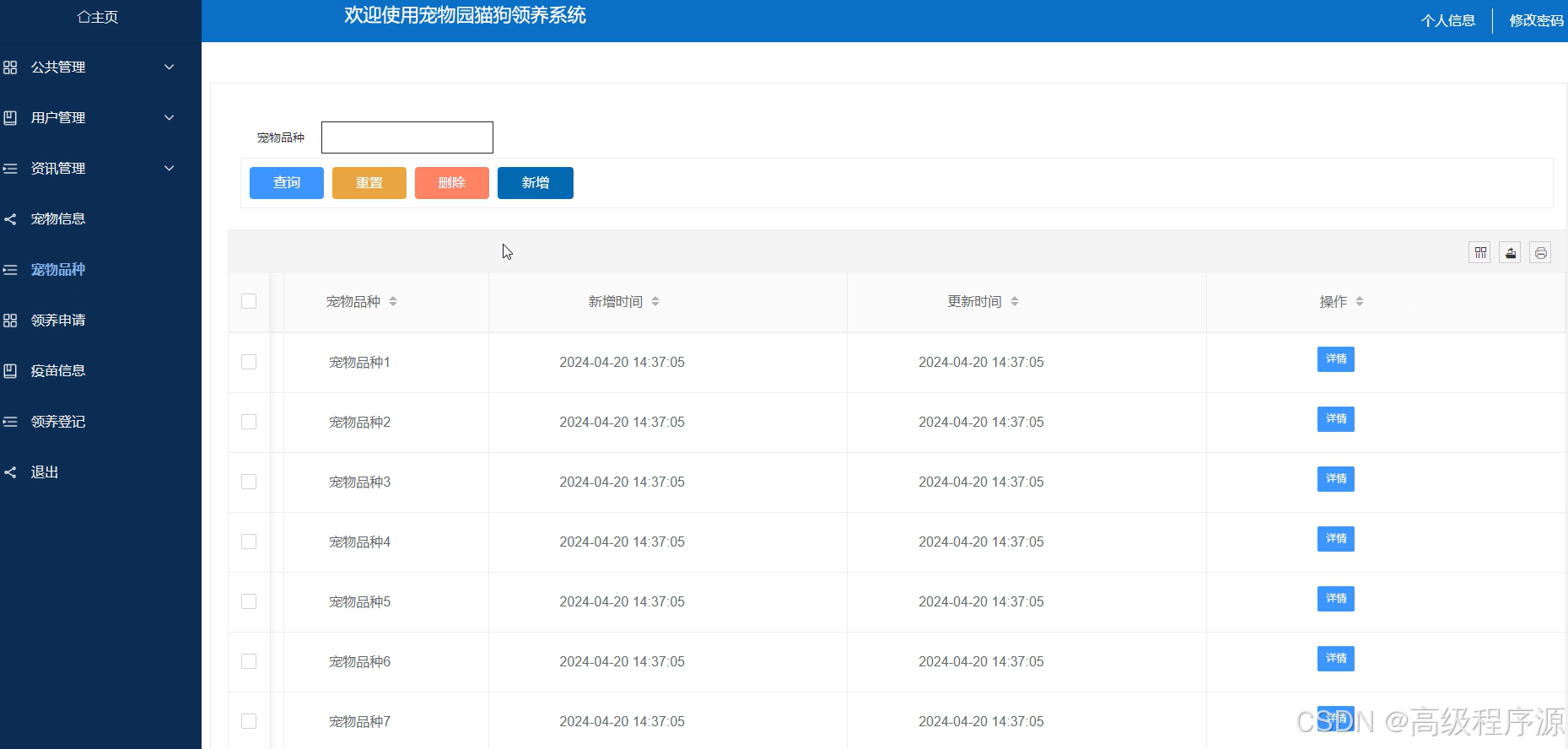Screen dimensions: 1568x749
Task: Click the share icon next to 退出
Action: 10,472
